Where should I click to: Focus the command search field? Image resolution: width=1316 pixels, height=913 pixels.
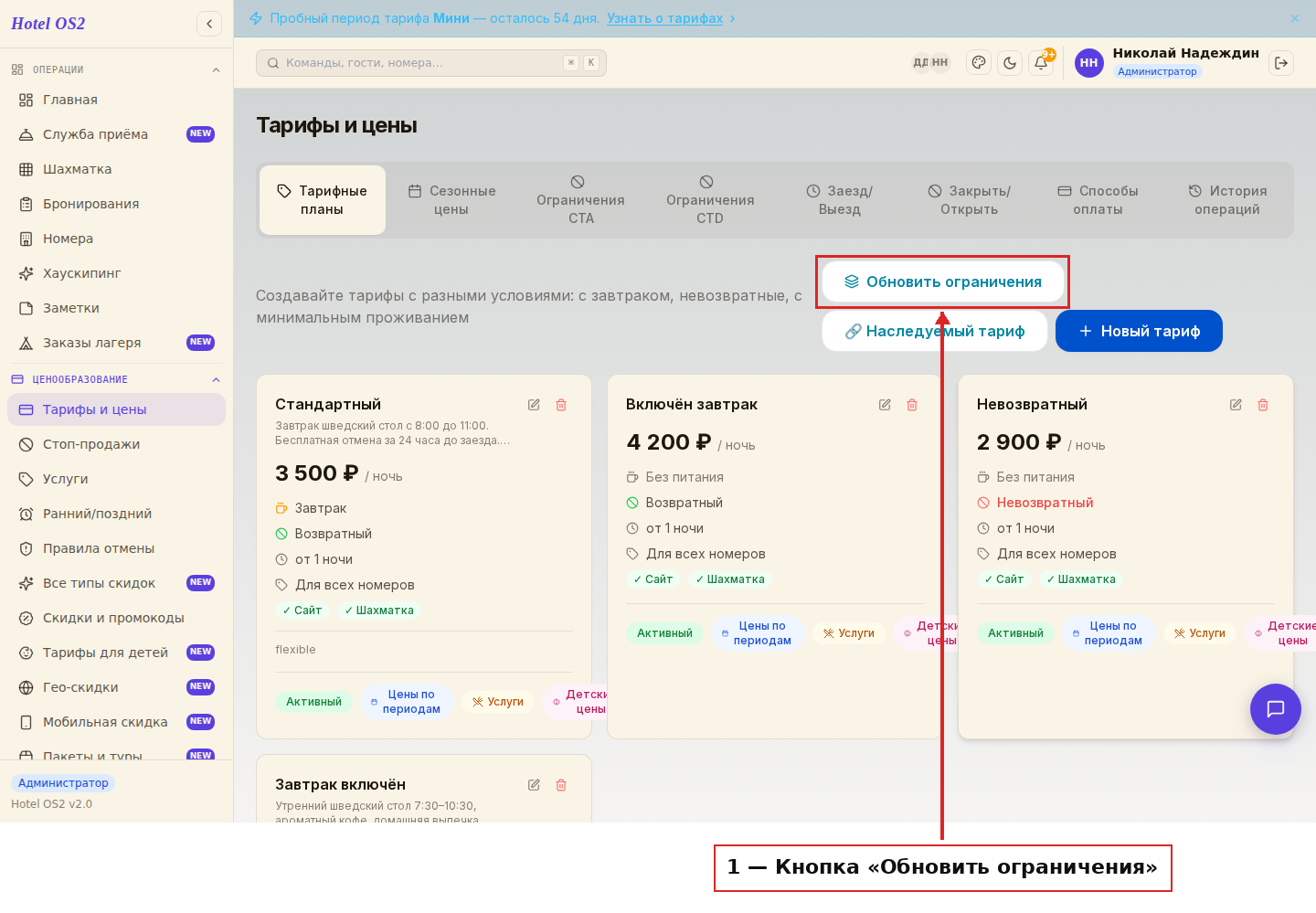click(x=431, y=63)
